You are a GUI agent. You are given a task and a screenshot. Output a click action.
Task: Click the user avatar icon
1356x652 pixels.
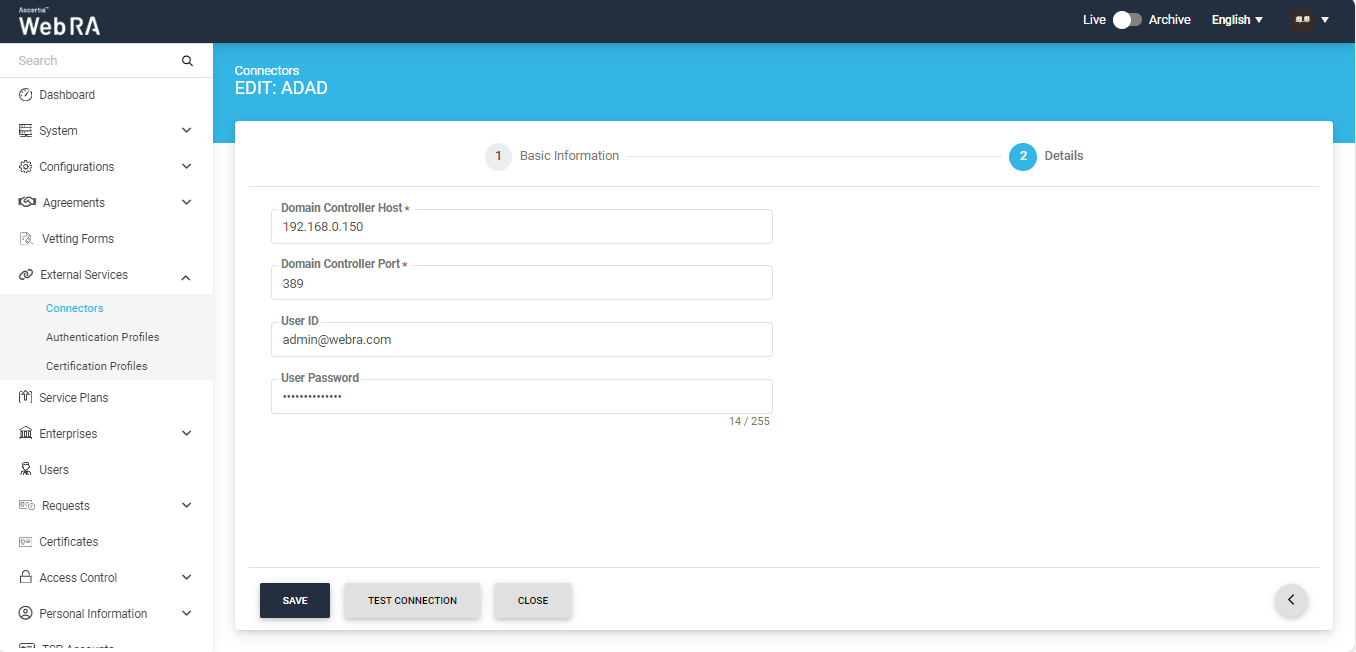pos(1301,20)
